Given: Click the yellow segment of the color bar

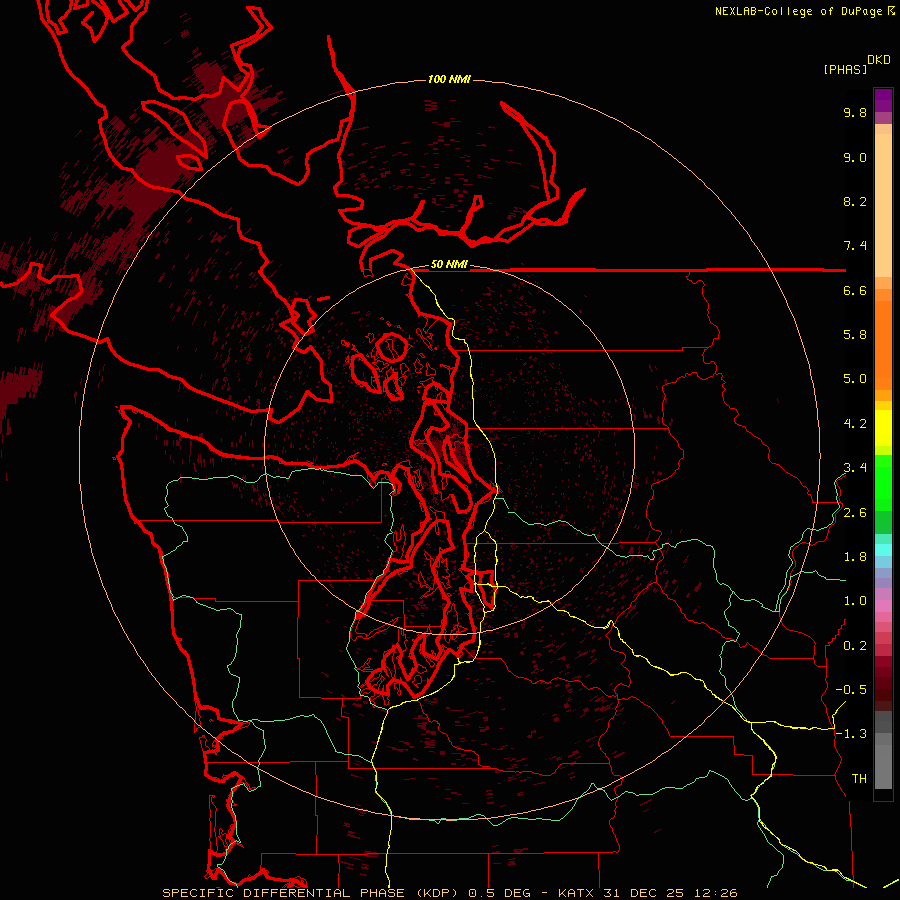Looking at the screenshot, I should click(883, 428).
